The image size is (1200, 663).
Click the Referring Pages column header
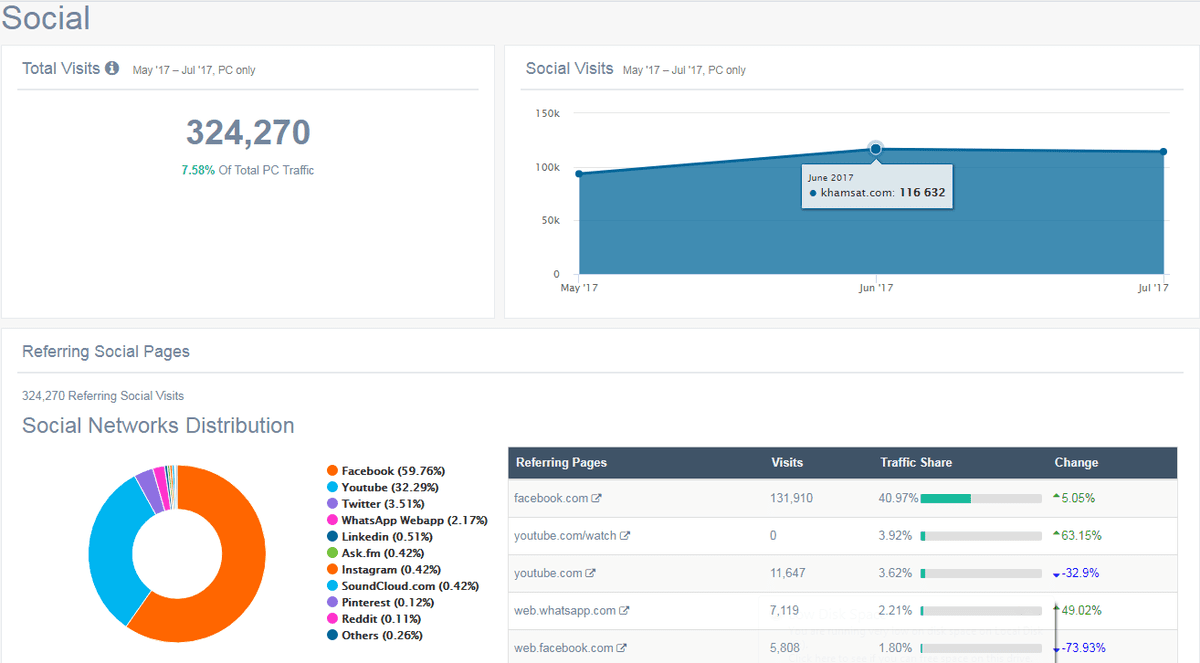pyautogui.click(x=561, y=463)
